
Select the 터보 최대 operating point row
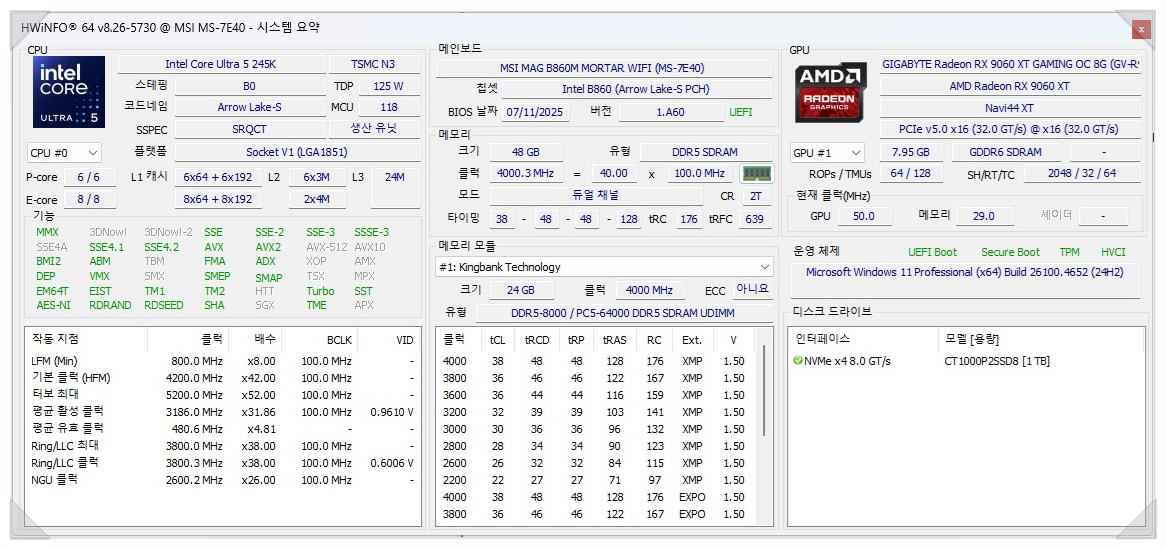(x=222, y=395)
